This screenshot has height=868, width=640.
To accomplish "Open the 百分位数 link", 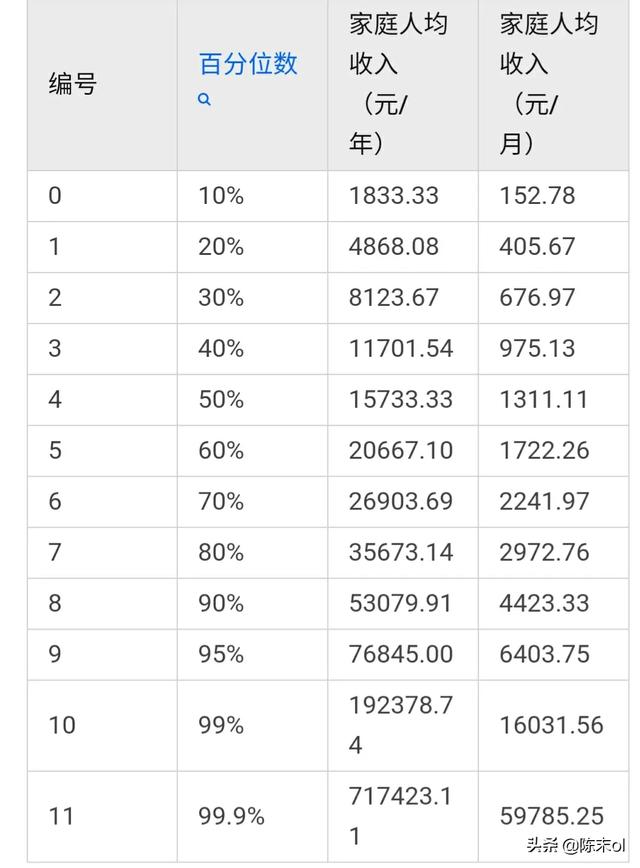I will [248, 64].
